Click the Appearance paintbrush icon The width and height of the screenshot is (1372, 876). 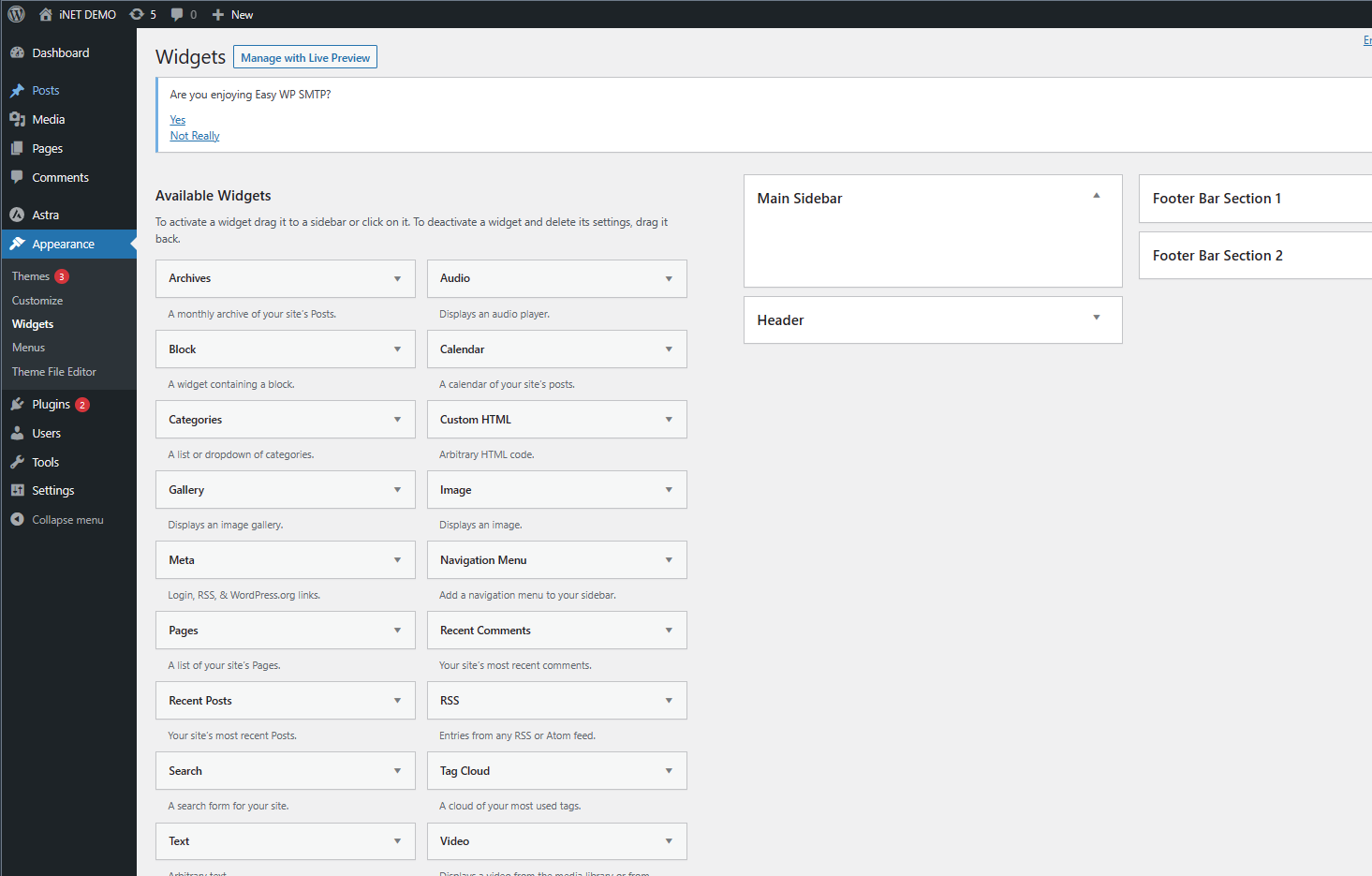[x=17, y=244]
